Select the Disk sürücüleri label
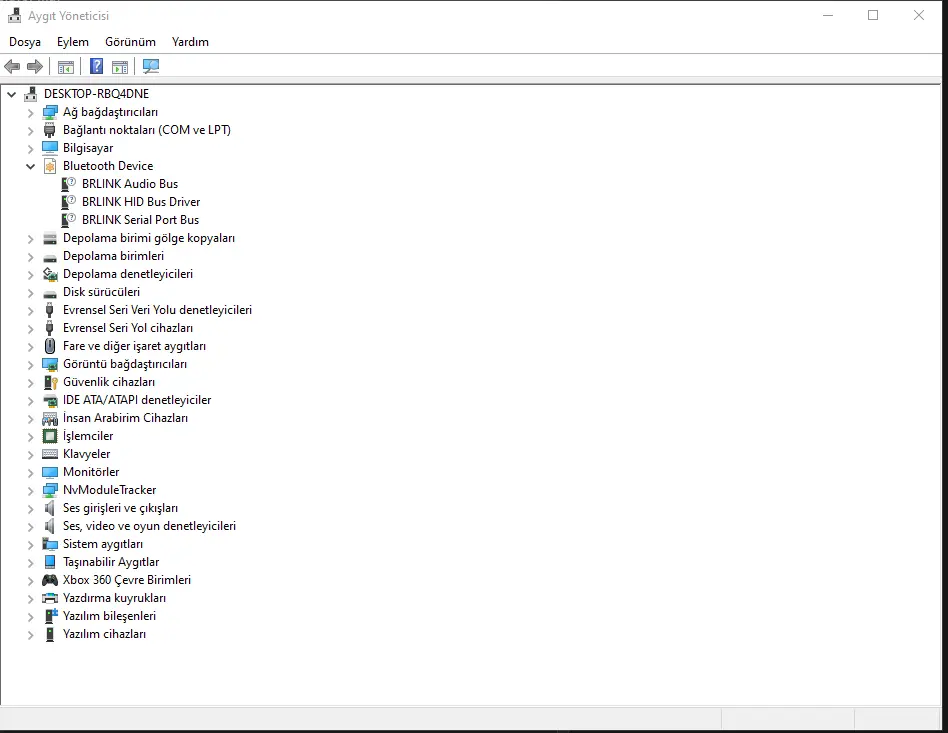 (101, 292)
